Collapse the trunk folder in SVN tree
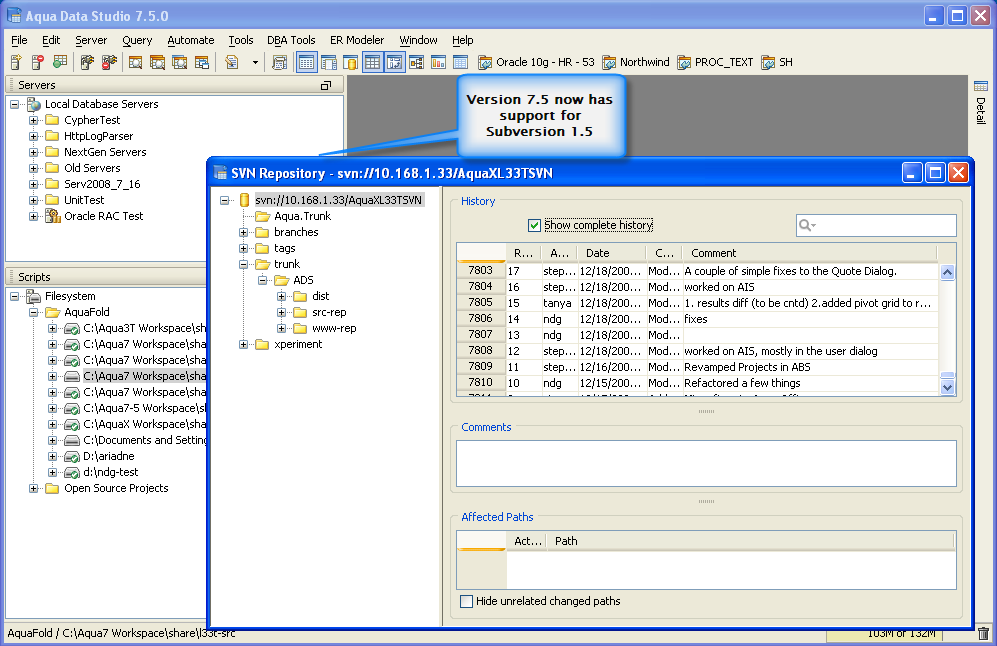 [x=244, y=265]
